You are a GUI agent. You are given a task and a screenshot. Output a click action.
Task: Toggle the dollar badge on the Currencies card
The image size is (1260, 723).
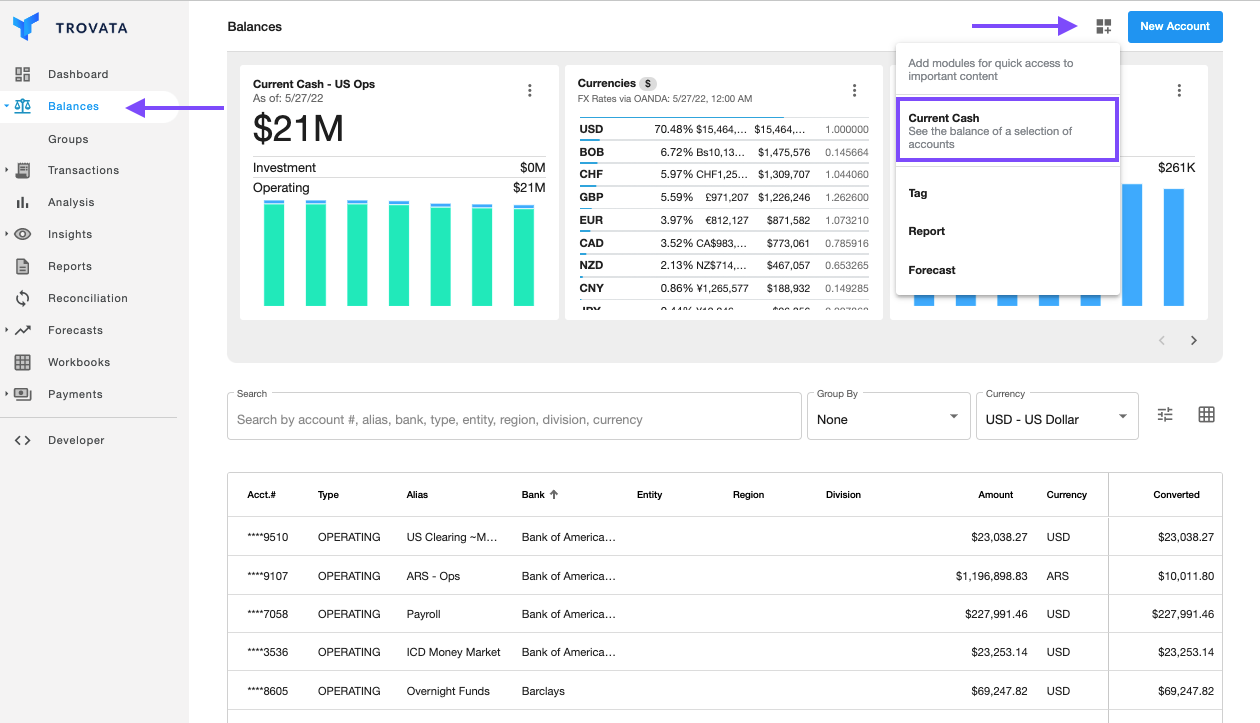(646, 83)
